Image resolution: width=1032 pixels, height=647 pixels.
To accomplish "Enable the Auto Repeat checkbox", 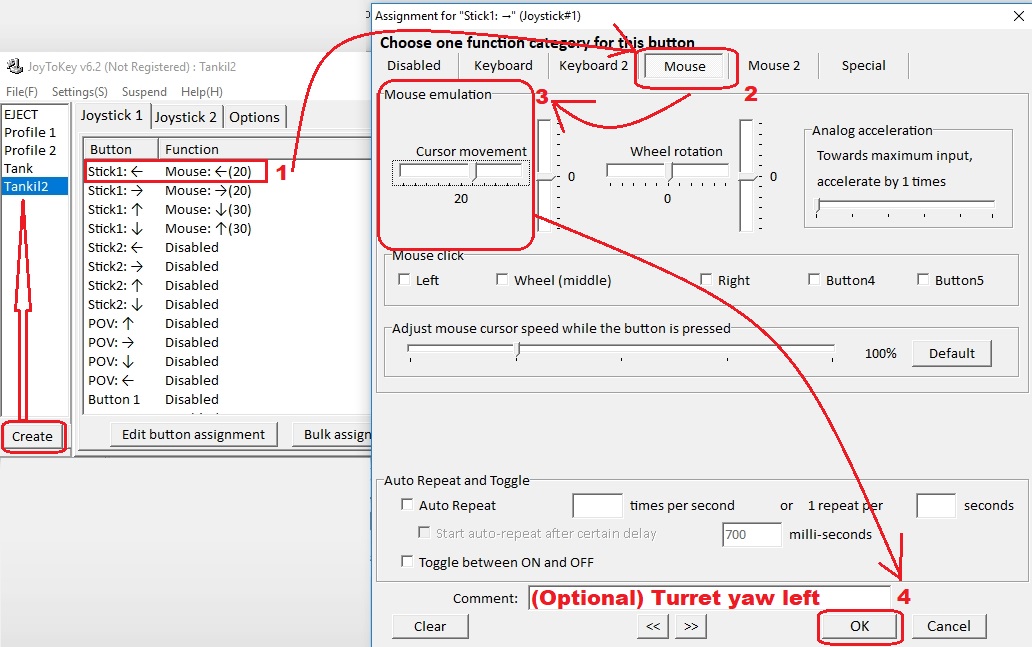I will pyautogui.click(x=407, y=505).
